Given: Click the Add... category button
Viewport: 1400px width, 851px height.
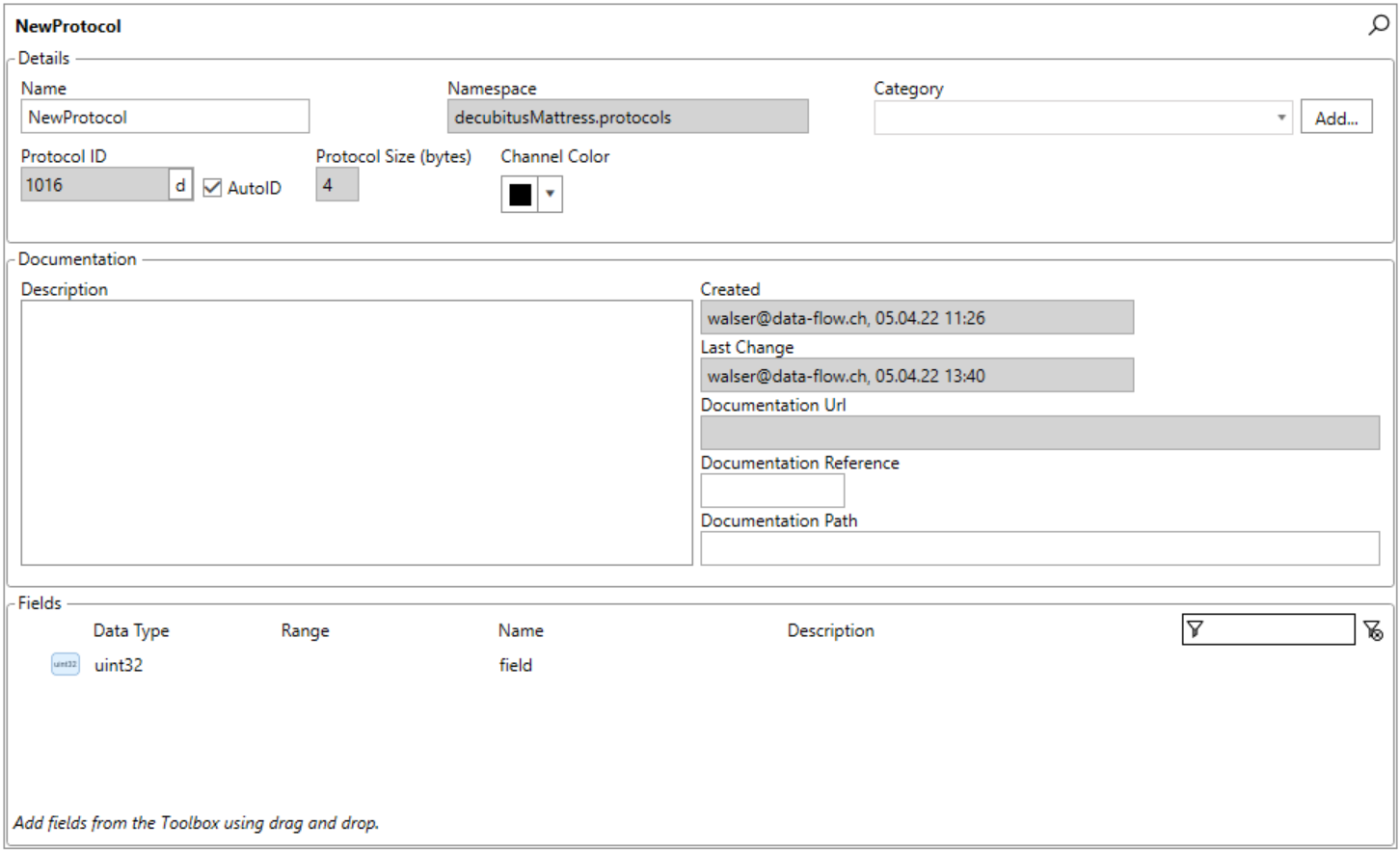Looking at the screenshot, I should (1335, 118).
